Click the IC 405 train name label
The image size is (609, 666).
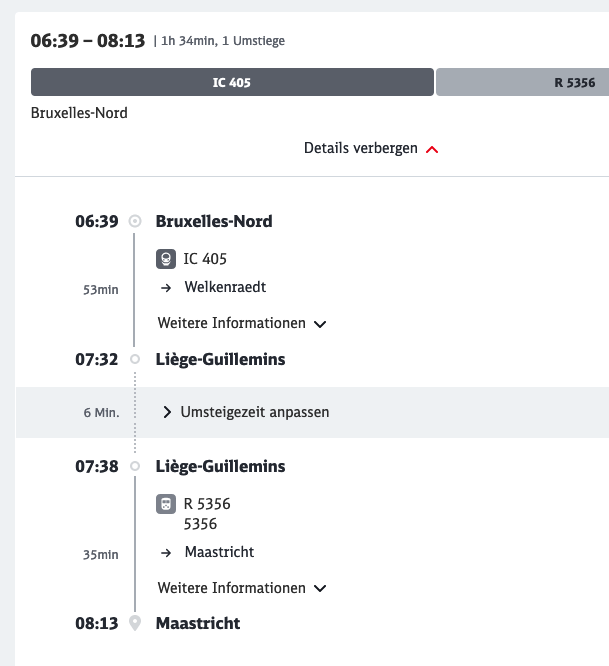(205, 259)
